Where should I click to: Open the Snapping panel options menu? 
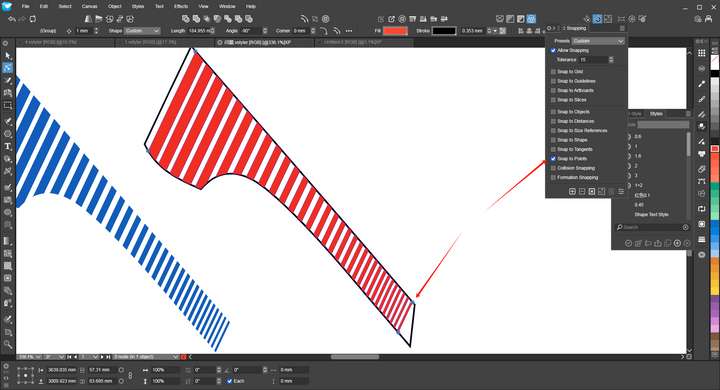tap(622, 28)
